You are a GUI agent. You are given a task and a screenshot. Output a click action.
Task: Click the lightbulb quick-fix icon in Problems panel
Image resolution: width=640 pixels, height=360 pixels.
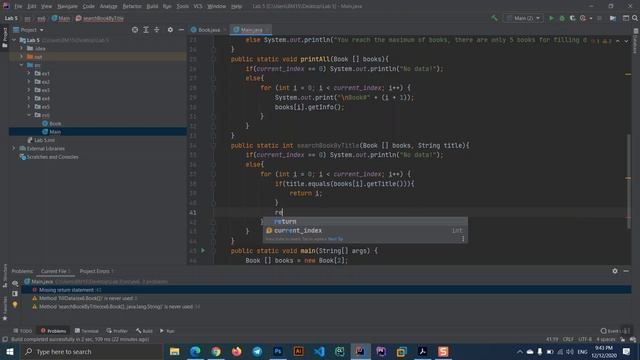15,304
